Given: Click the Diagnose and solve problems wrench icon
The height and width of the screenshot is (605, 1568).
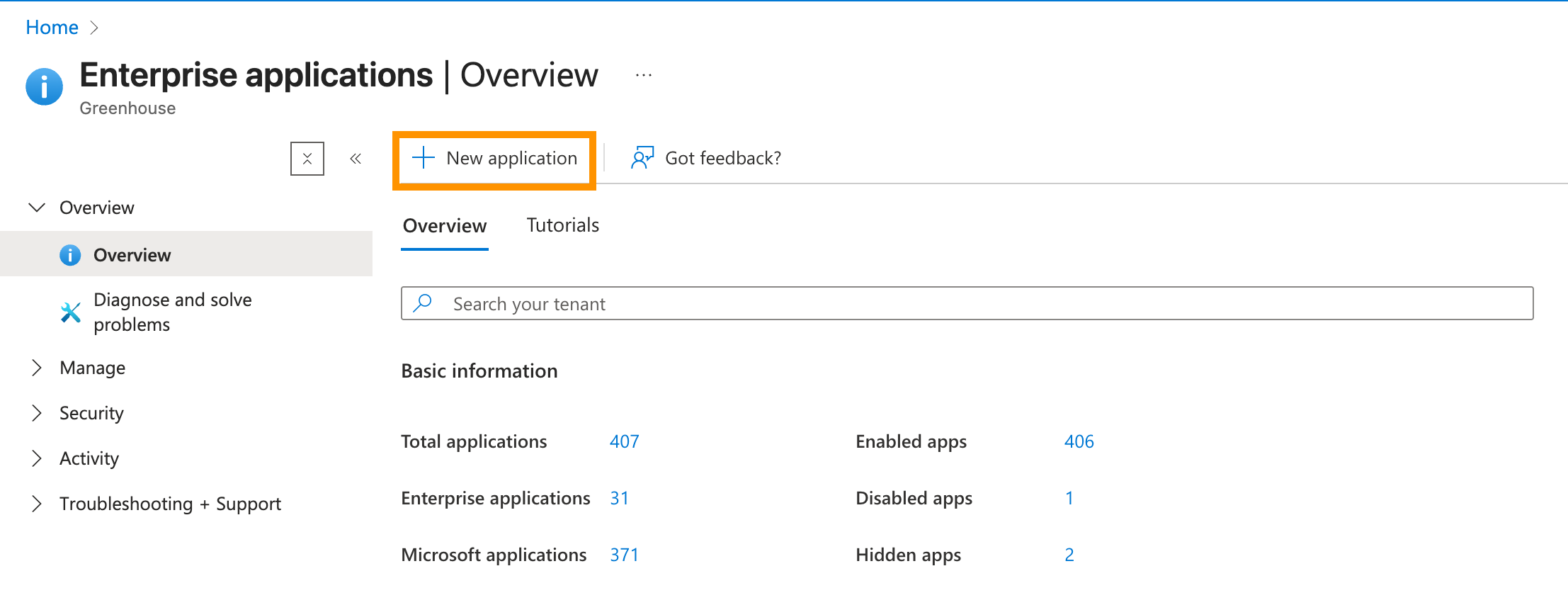Looking at the screenshot, I should [70, 312].
